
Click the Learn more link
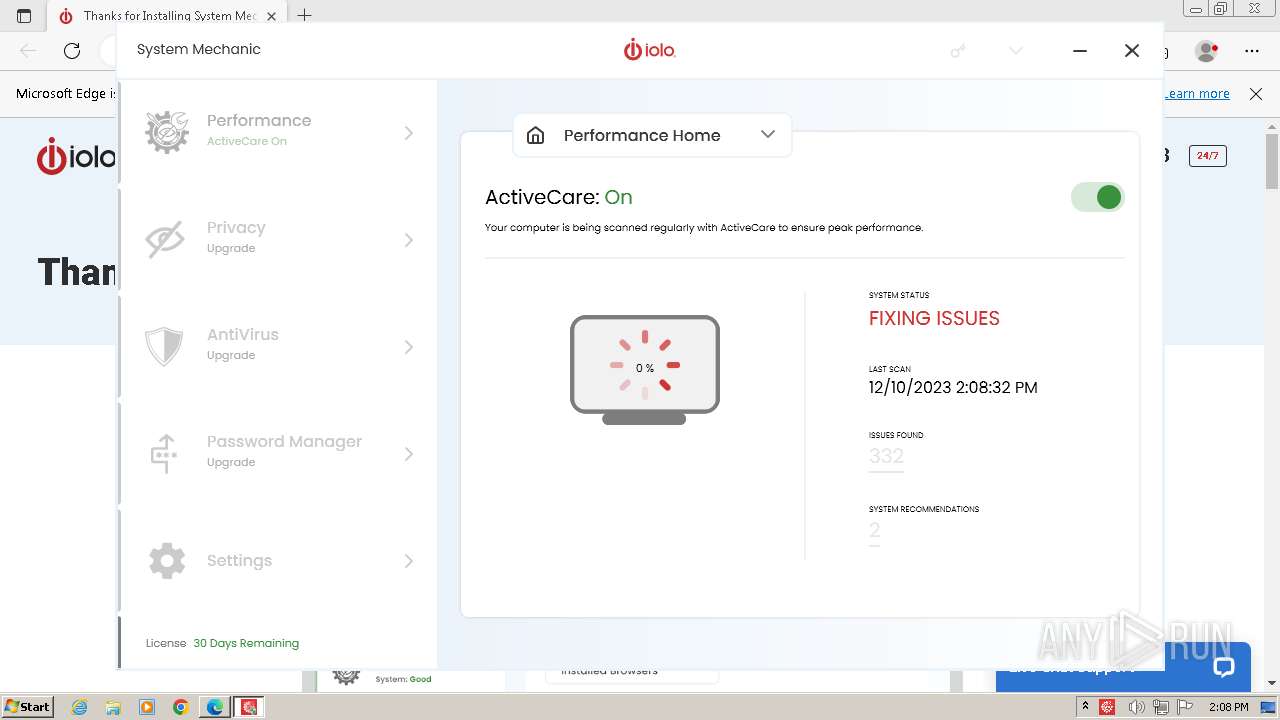click(x=1197, y=93)
